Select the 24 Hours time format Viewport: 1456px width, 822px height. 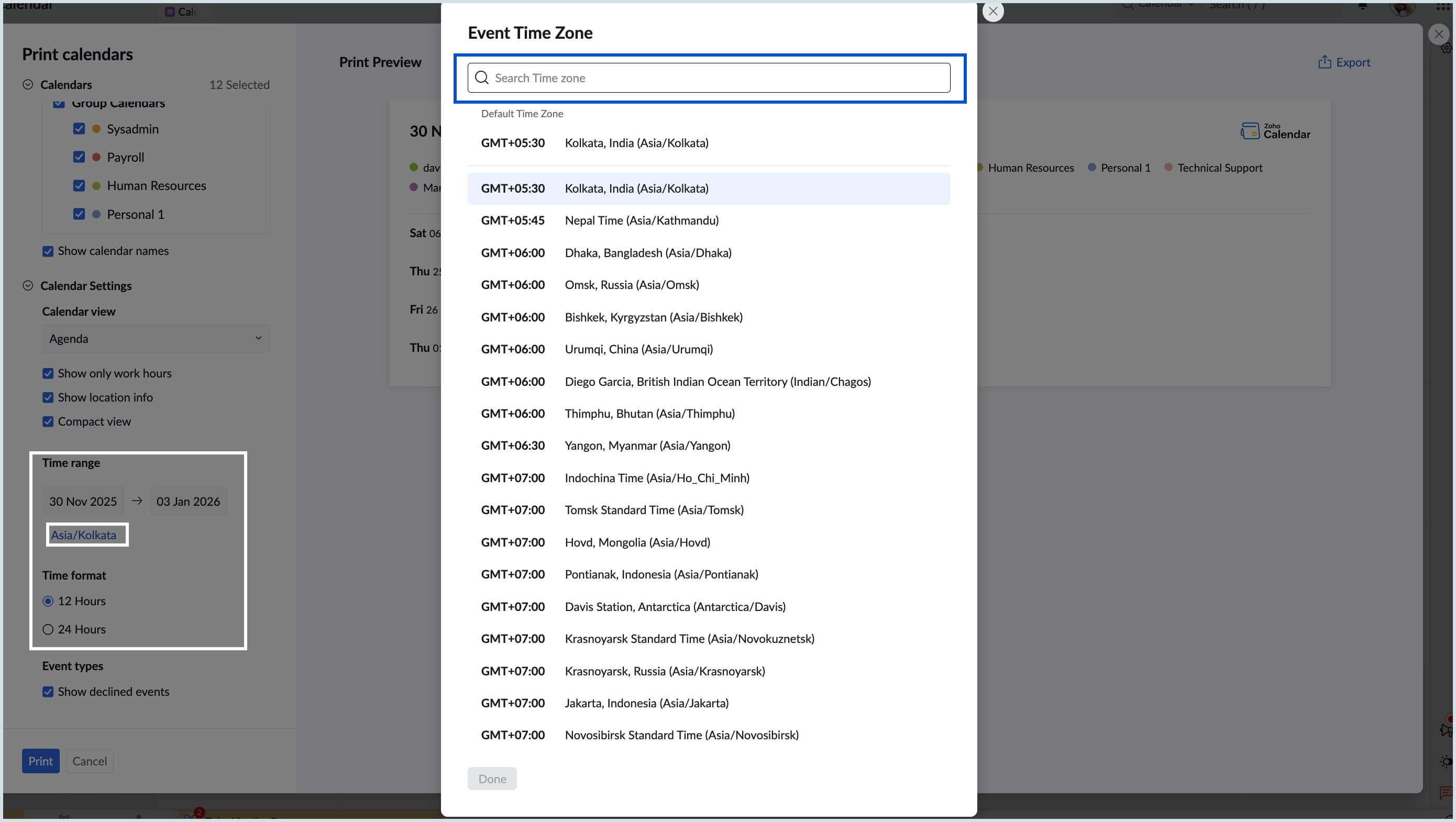click(48, 629)
